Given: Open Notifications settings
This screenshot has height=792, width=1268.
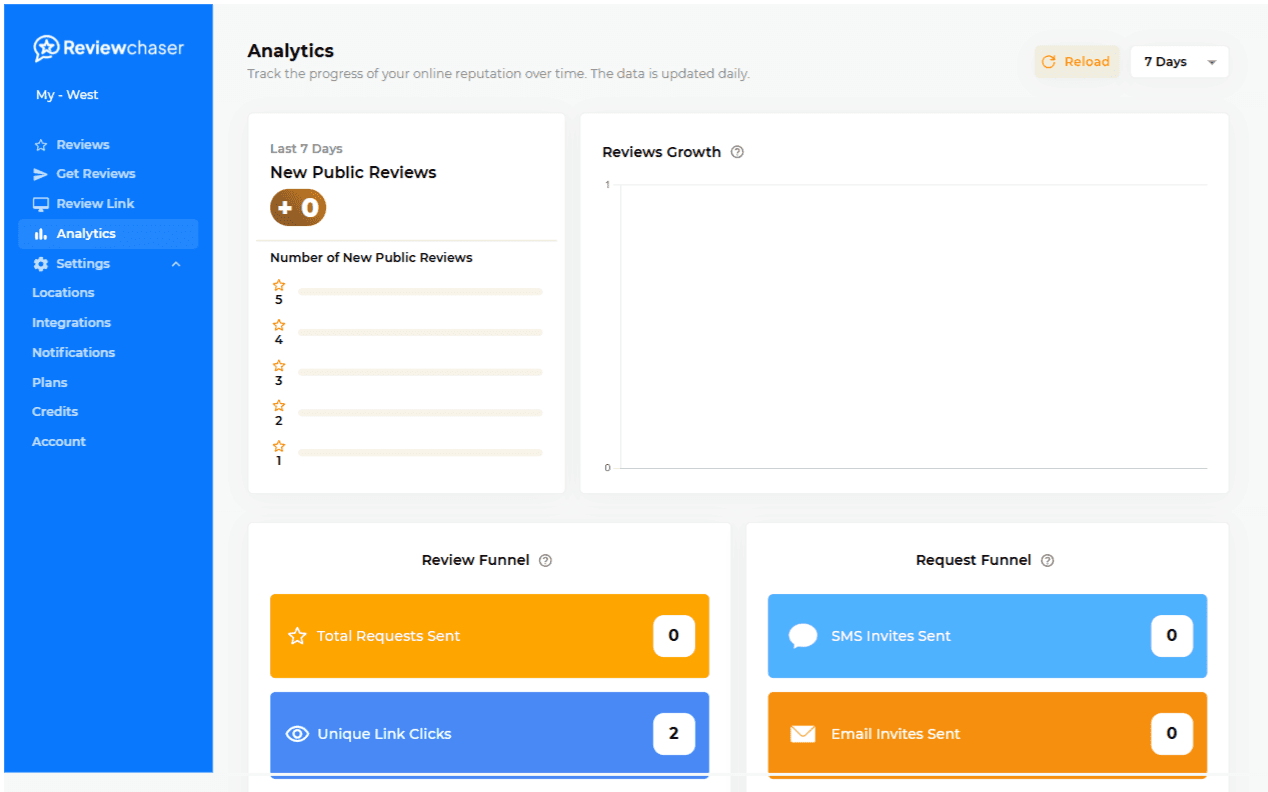Looking at the screenshot, I should [x=73, y=353].
